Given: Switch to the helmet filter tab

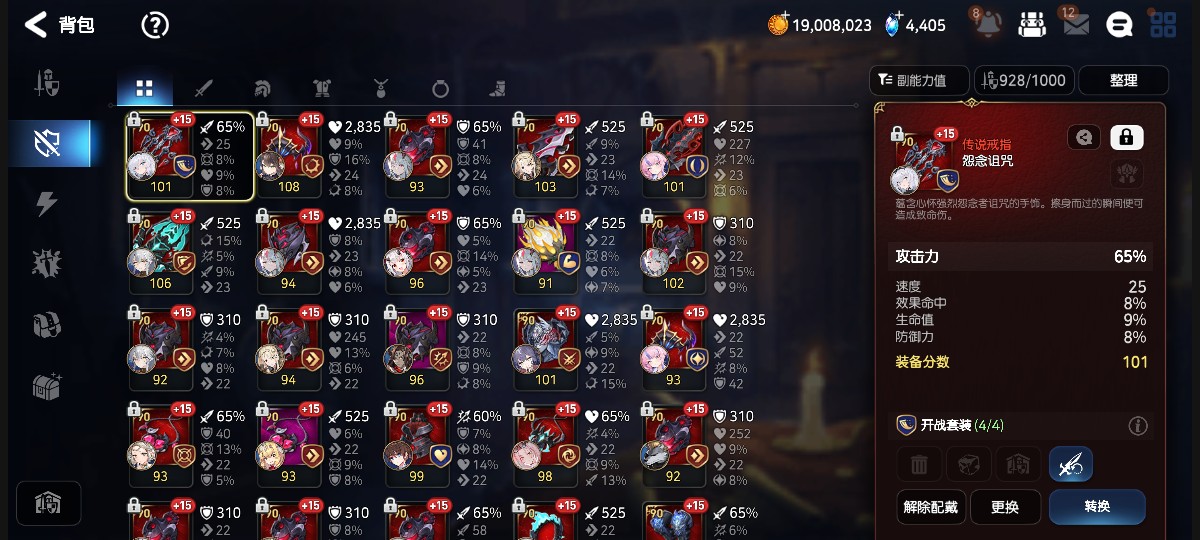Looking at the screenshot, I should tap(263, 88).
